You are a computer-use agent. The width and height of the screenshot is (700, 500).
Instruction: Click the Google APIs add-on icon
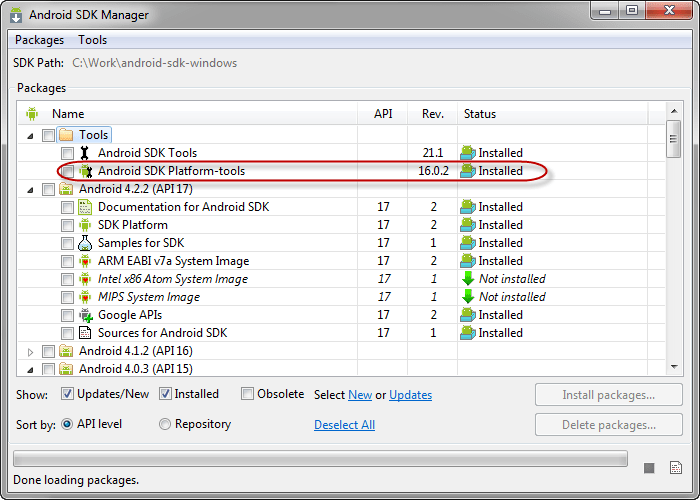click(86, 315)
